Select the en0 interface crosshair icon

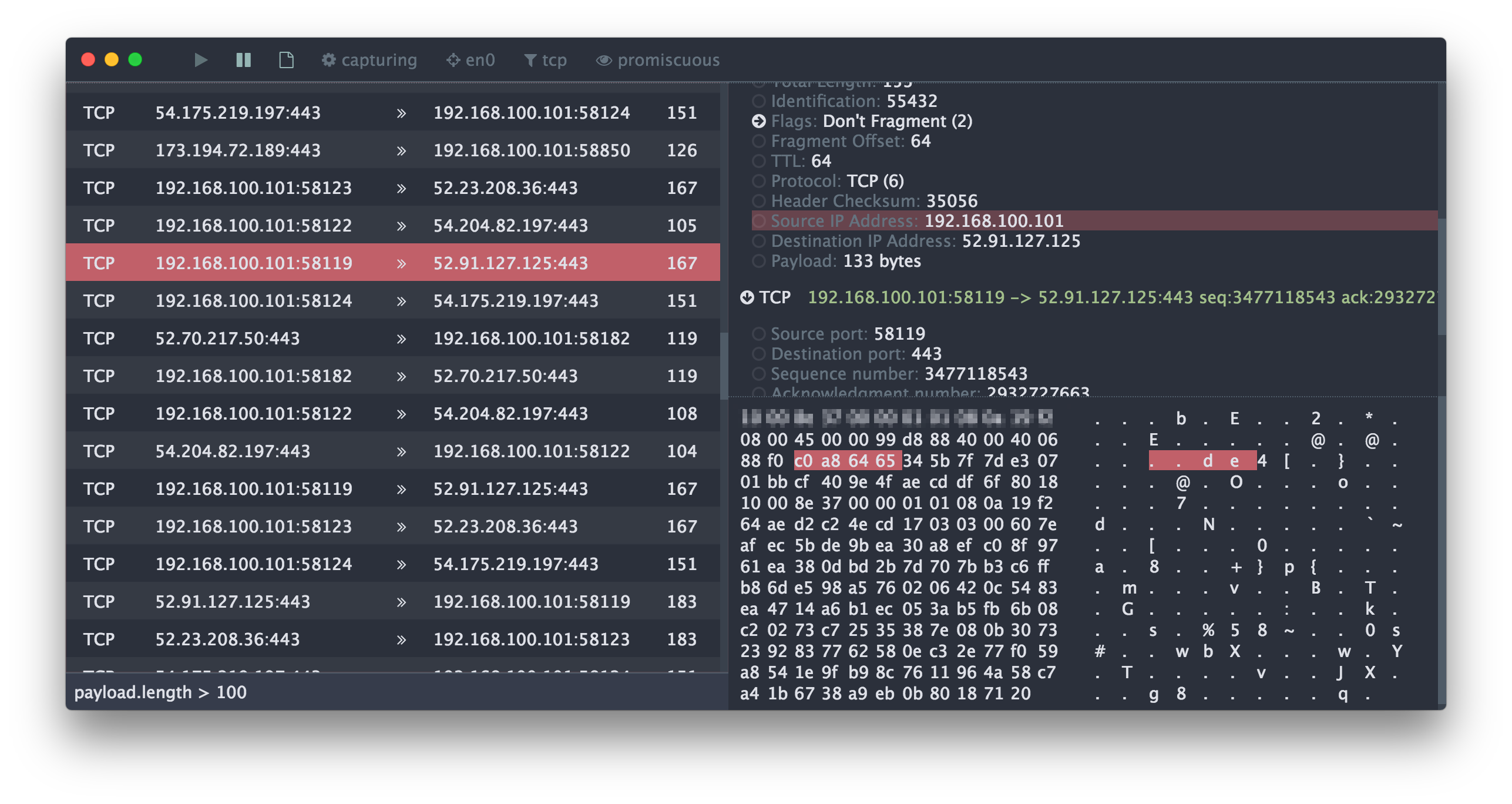[x=453, y=60]
